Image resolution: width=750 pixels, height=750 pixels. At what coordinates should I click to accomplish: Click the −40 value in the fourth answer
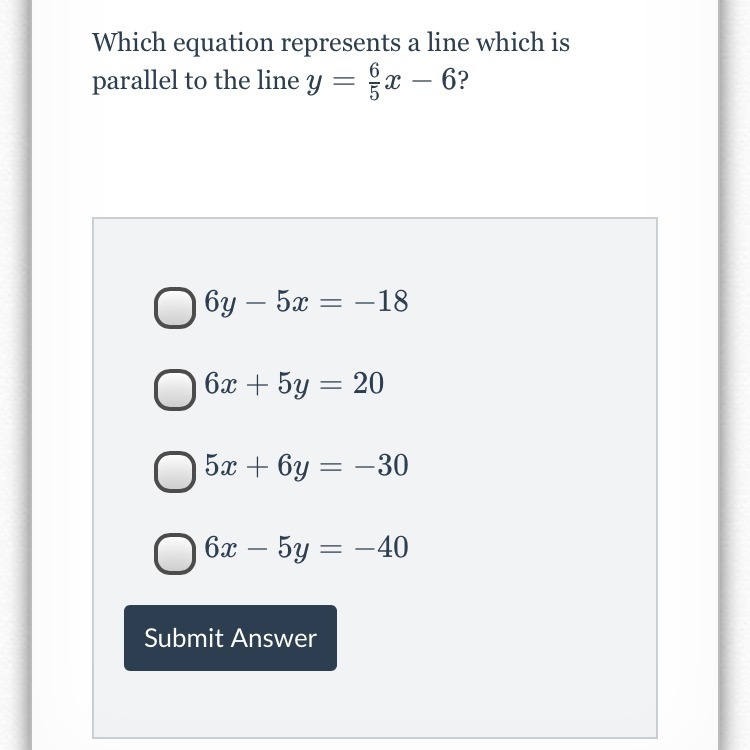point(384,548)
